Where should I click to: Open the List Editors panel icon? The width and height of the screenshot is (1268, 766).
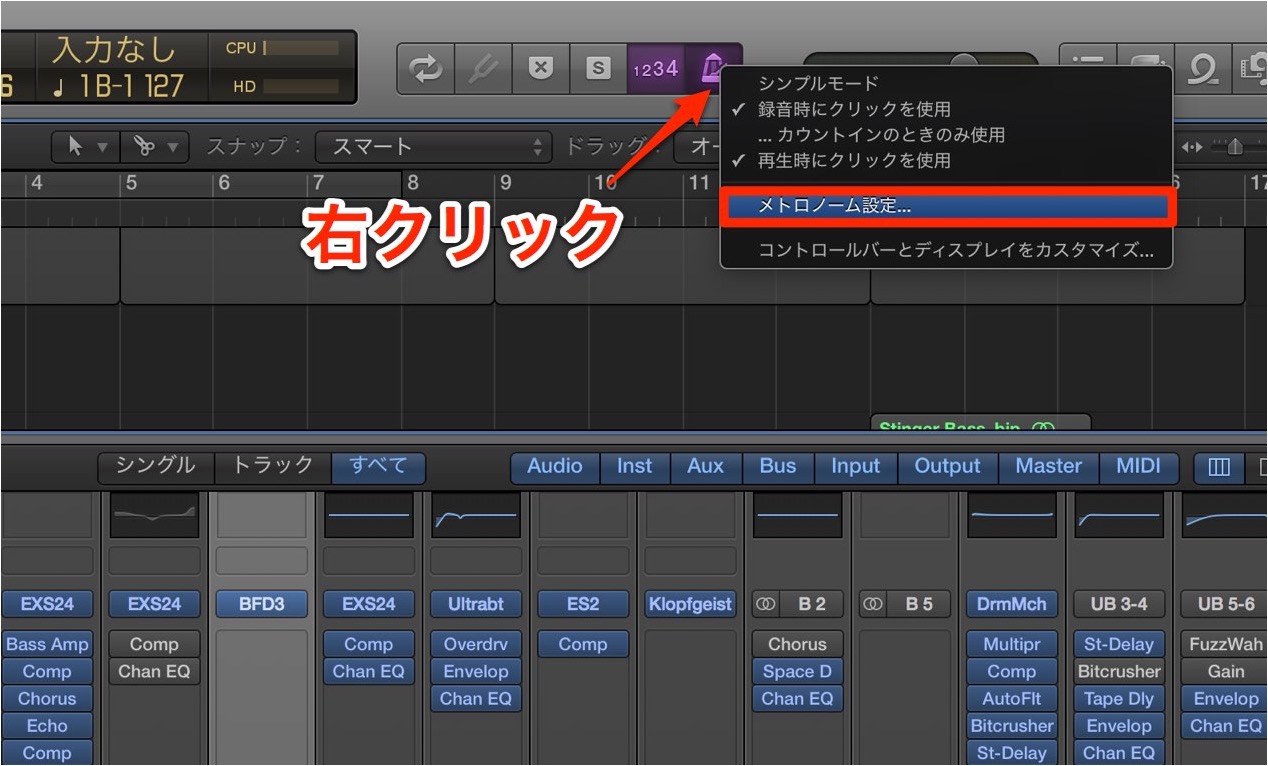pyautogui.click(x=1087, y=69)
